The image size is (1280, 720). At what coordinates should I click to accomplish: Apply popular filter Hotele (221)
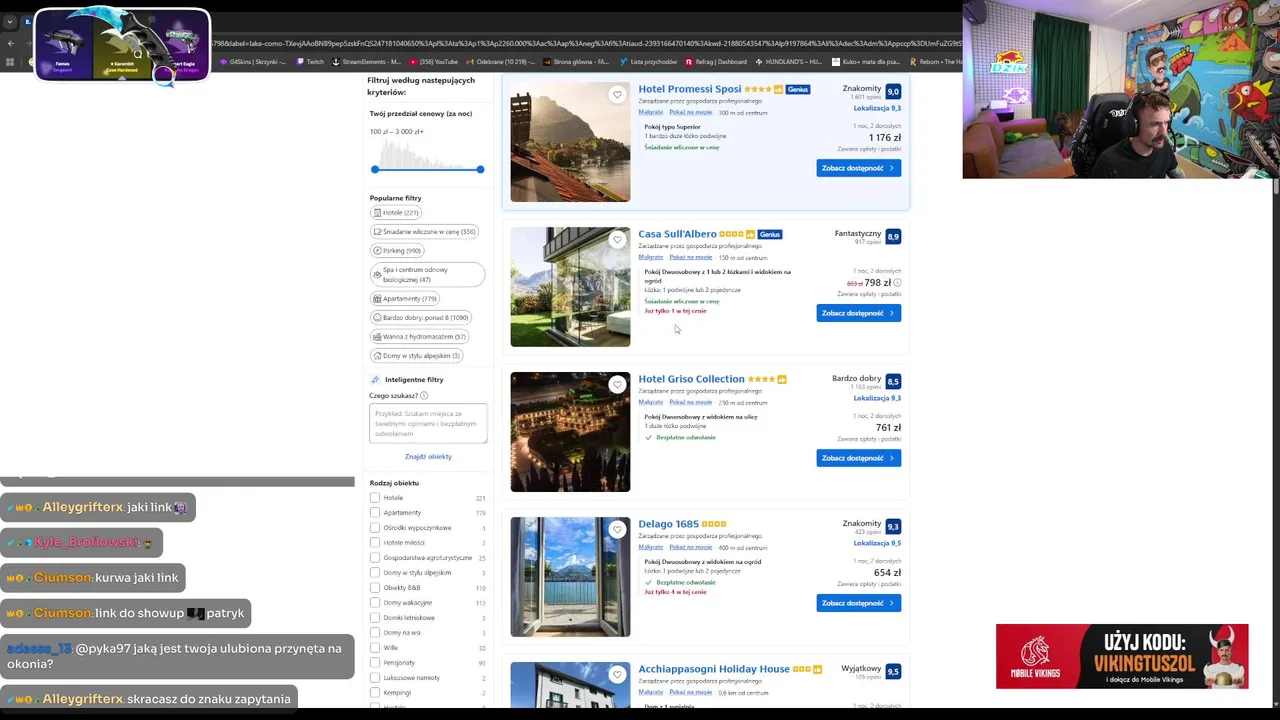[396, 213]
